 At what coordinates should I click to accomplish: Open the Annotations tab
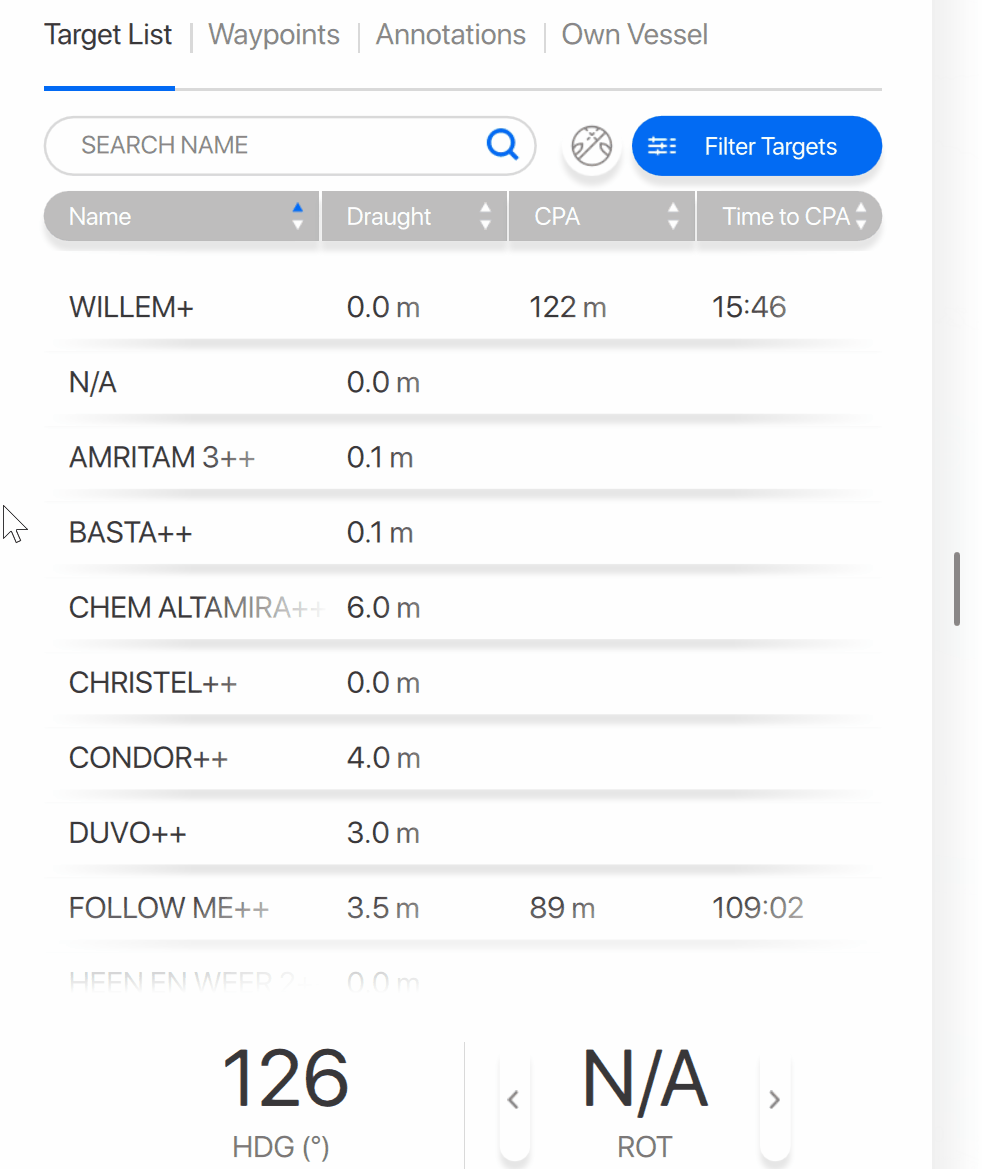click(450, 35)
